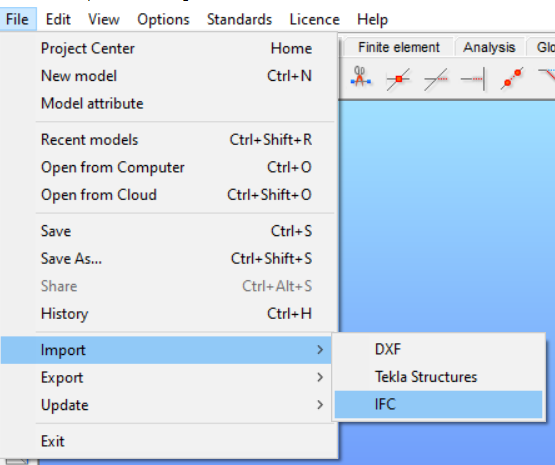The height and width of the screenshot is (465, 555).
Task: Select Open from Cloud
Action: (x=176, y=195)
